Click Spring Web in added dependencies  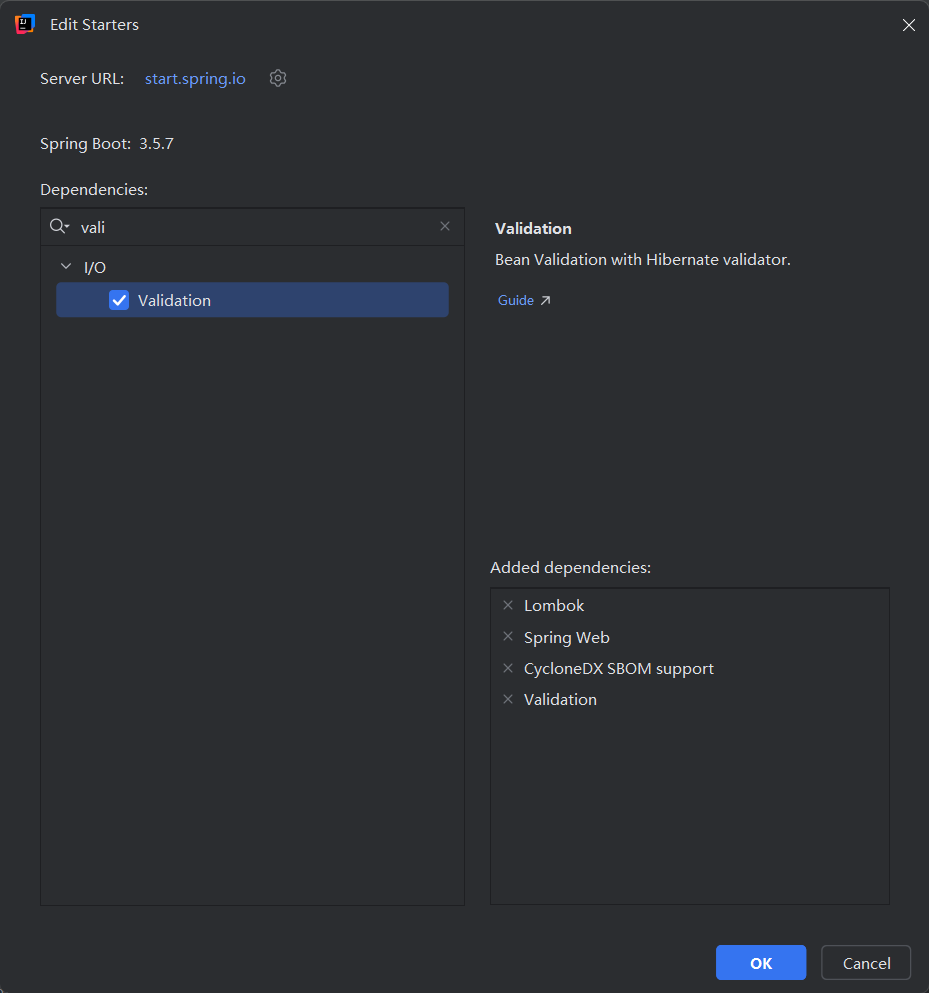click(x=567, y=637)
